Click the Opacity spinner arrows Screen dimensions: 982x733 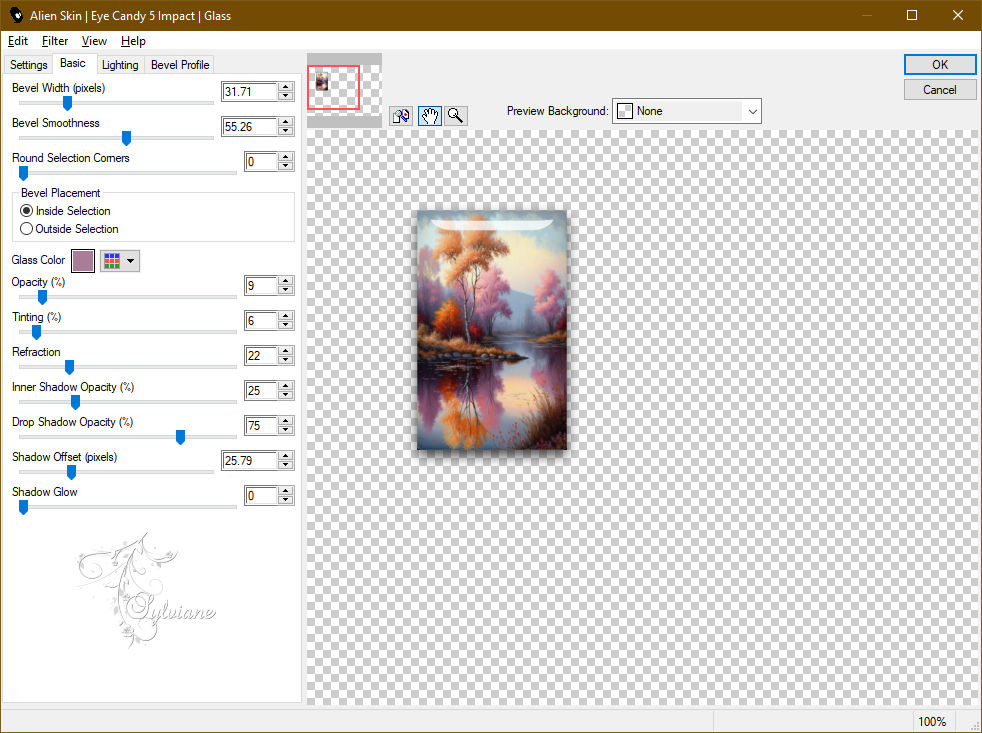click(x=286, y=286)
